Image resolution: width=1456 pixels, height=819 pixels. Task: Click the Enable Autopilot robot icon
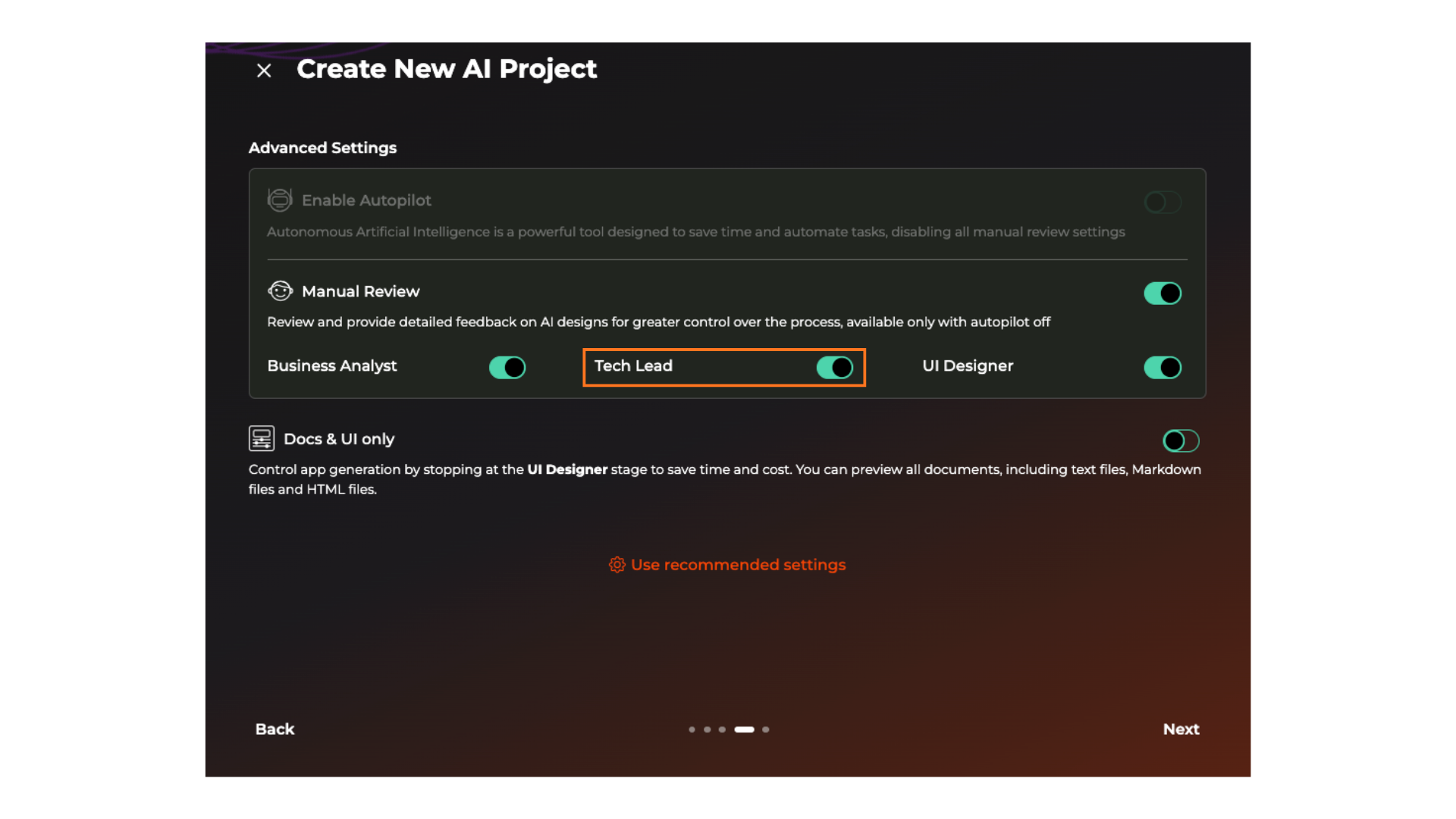coord(280,200)
